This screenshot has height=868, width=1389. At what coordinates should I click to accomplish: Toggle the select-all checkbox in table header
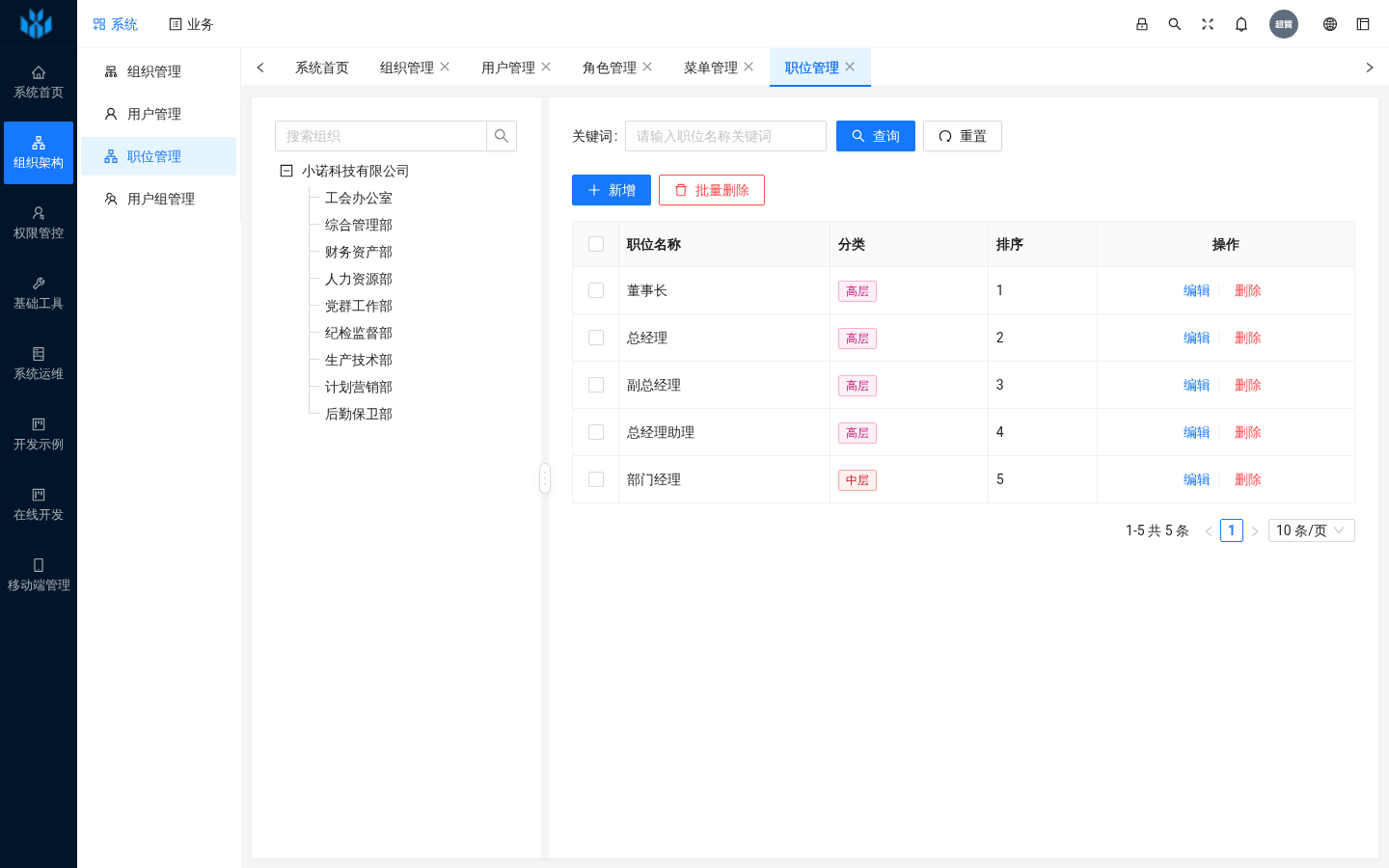(596, 244)
